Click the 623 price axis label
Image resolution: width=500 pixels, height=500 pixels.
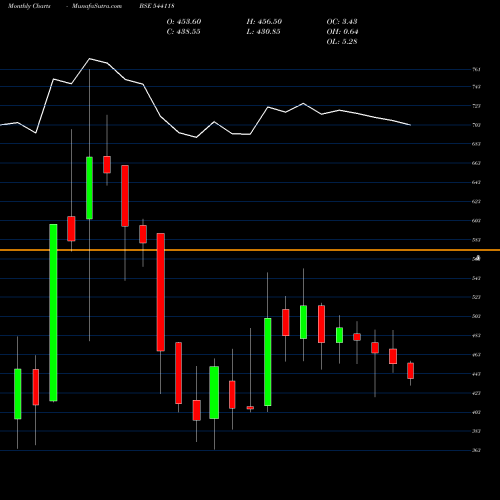pos(476,201)
